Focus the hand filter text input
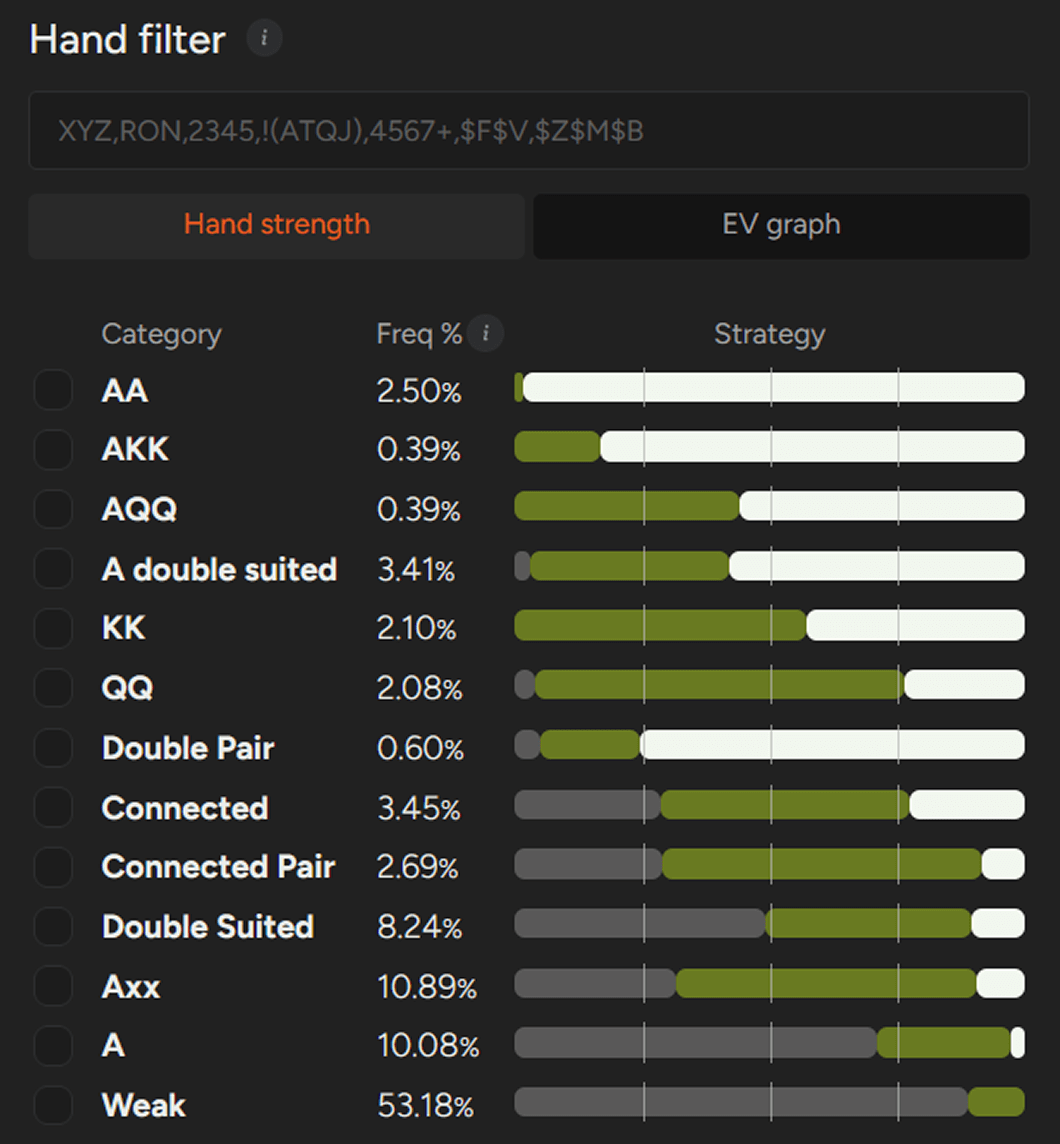 tap(528, 130)
